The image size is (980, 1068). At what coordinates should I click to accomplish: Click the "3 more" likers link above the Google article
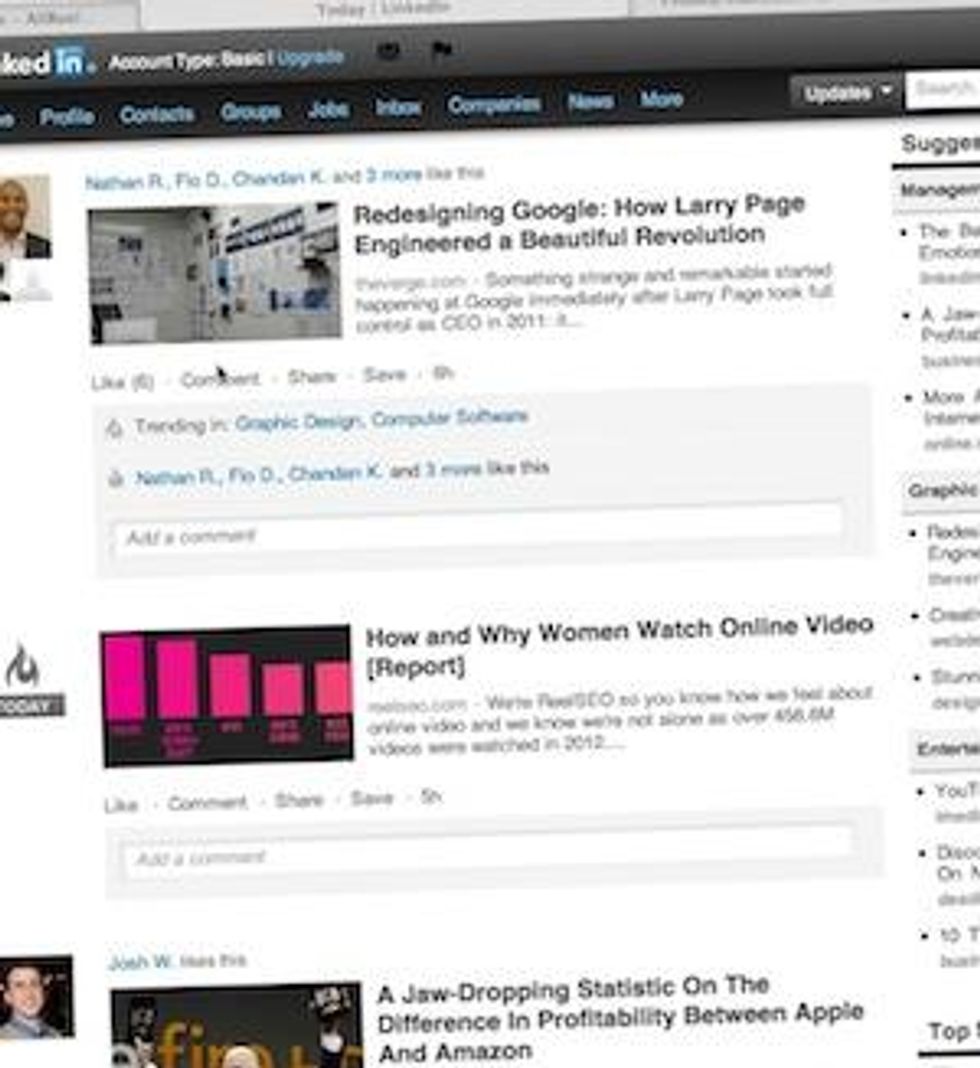[394, 175]
